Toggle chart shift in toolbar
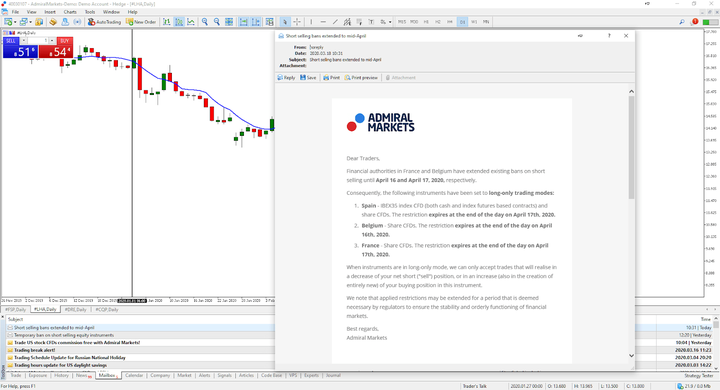720x390 pixels. point(255,22)
